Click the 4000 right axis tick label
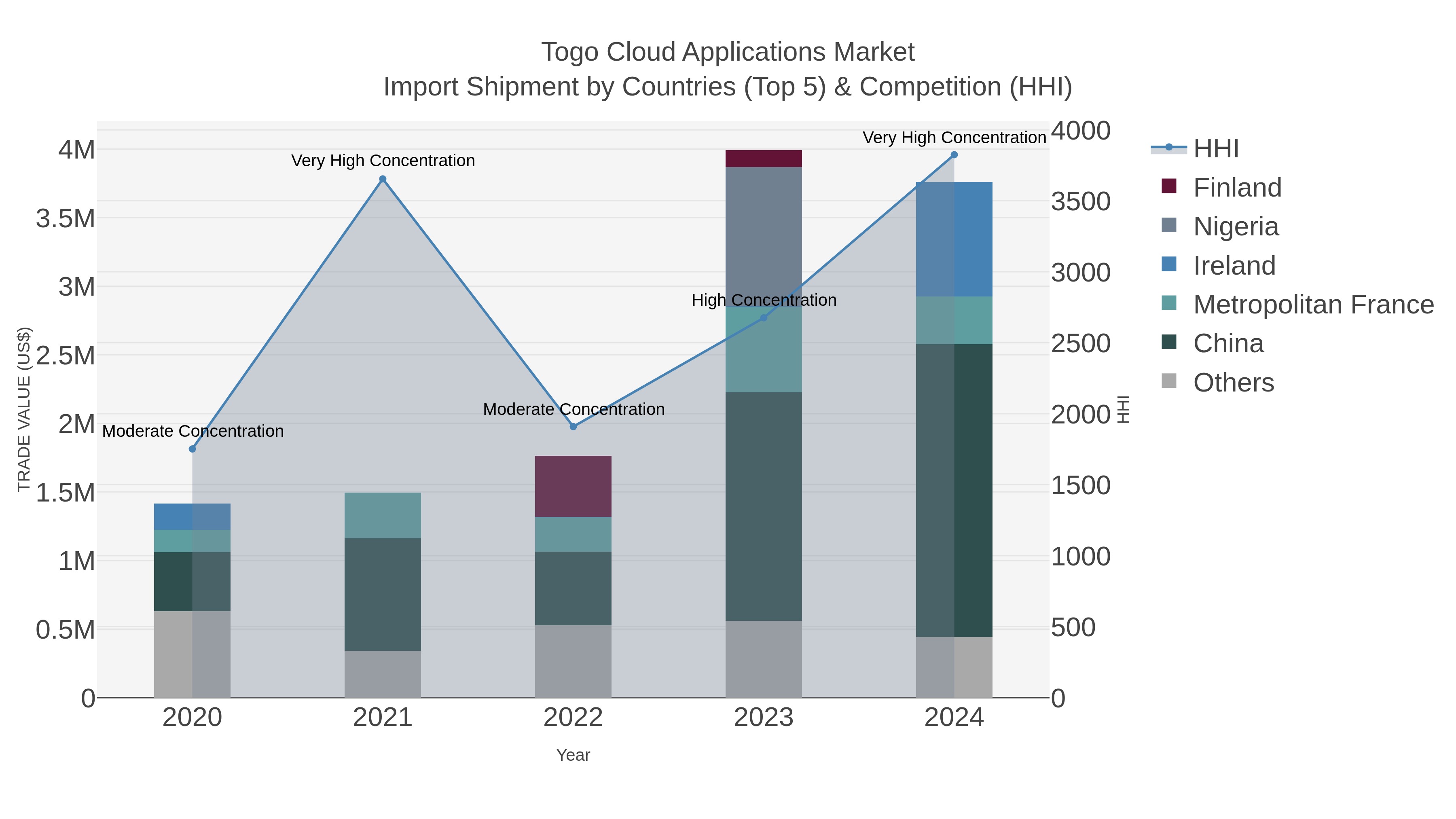 point(1081,131)
